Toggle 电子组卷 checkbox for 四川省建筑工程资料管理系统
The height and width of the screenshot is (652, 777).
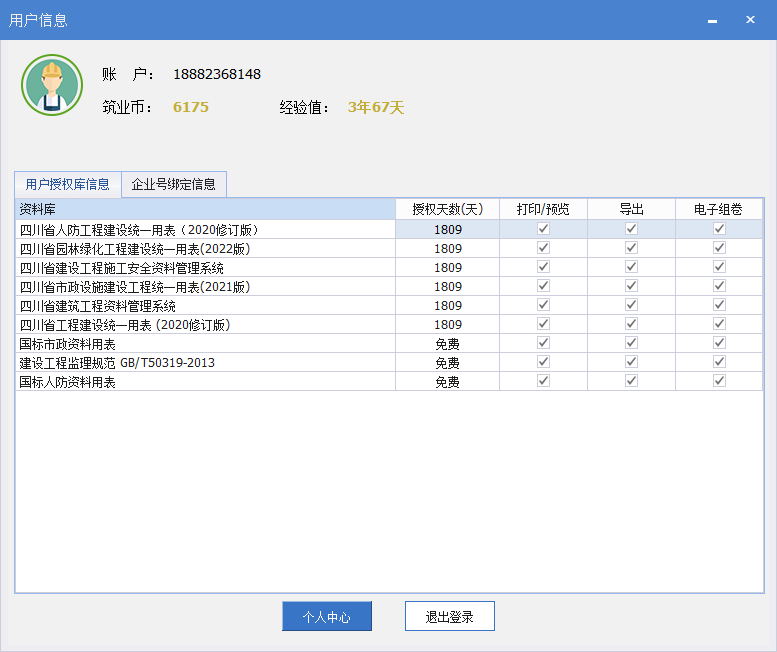tap(719, 305)
